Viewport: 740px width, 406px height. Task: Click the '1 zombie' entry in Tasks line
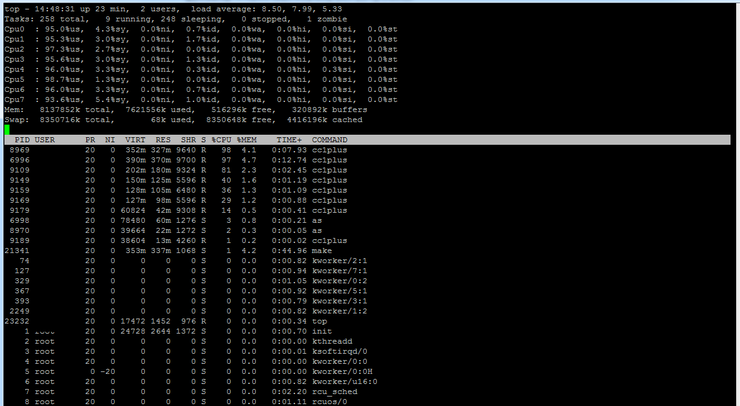(x=327, y=19)
